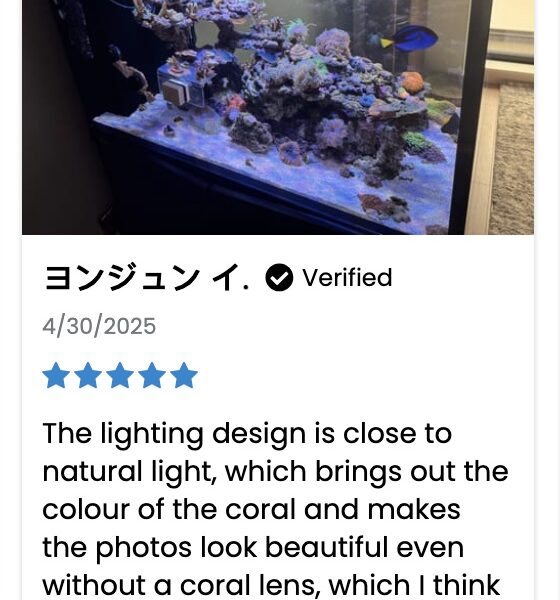The width and height of the screenshot is (560, 600).
Task: Click the blue tang fish in photo
Action: (x=406, y=39)
